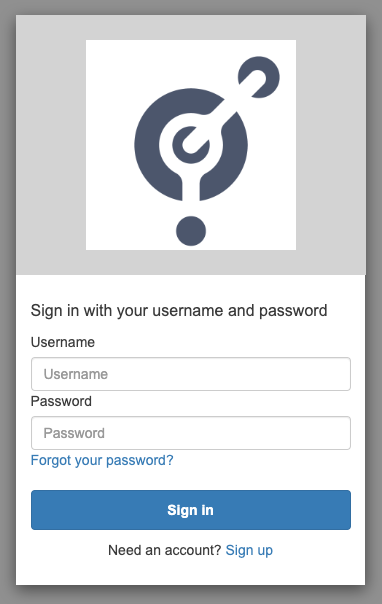Follow the Sign up link

249,550
